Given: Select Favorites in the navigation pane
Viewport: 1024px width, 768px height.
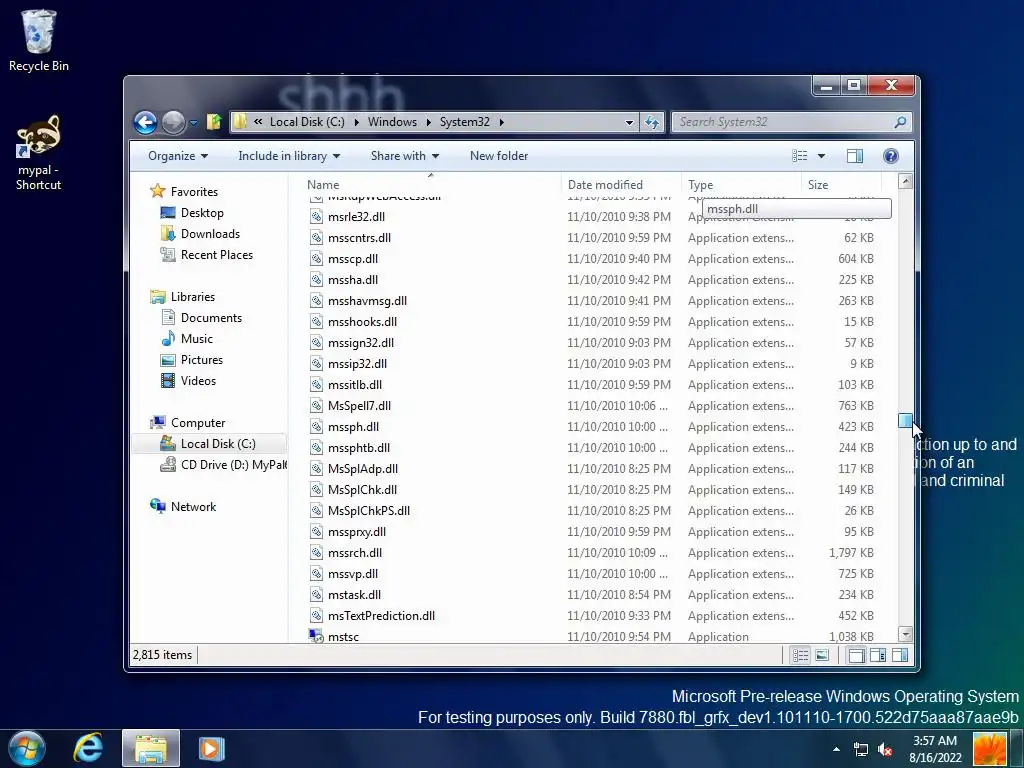Looking at the screenshot, I should point(184,191).
